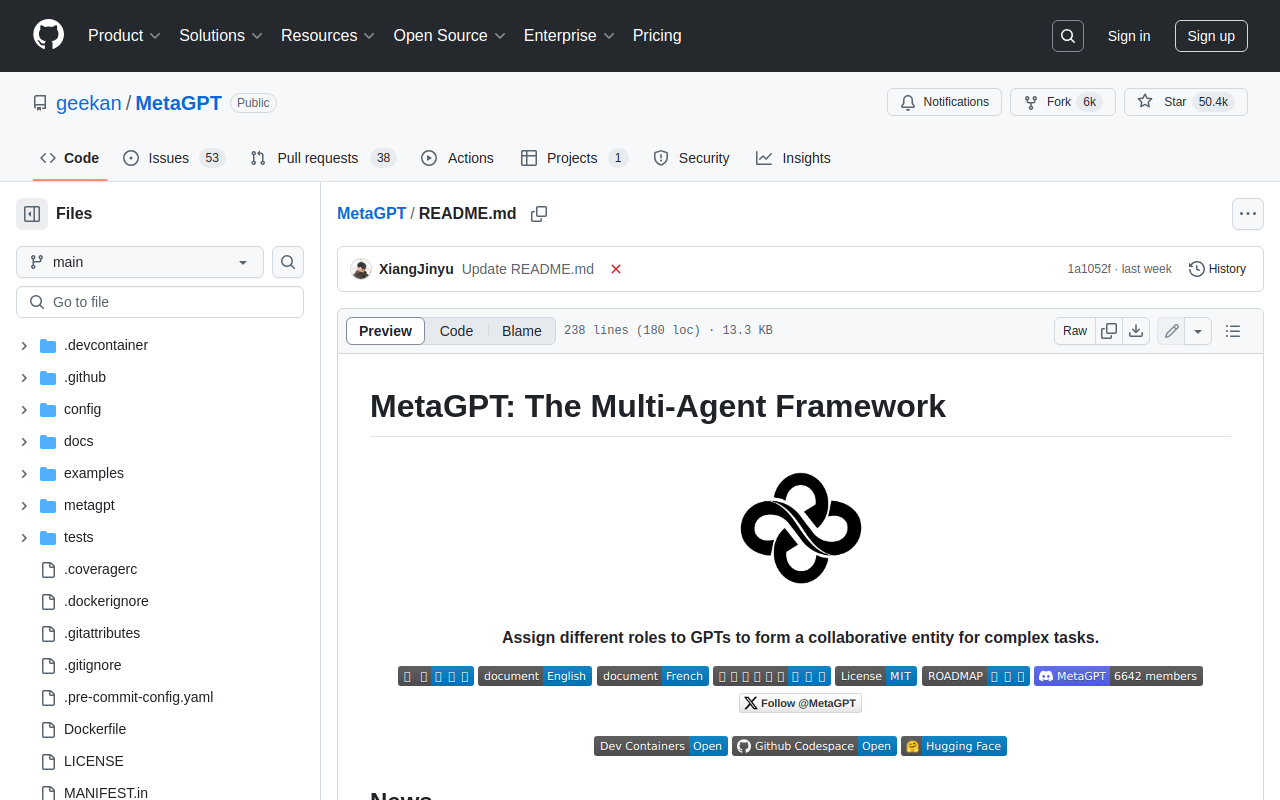Open the more file actions ellipsis menu
Viewport: 1280px width, 800px height.
pyautogui.click(x=1247, y=214)
